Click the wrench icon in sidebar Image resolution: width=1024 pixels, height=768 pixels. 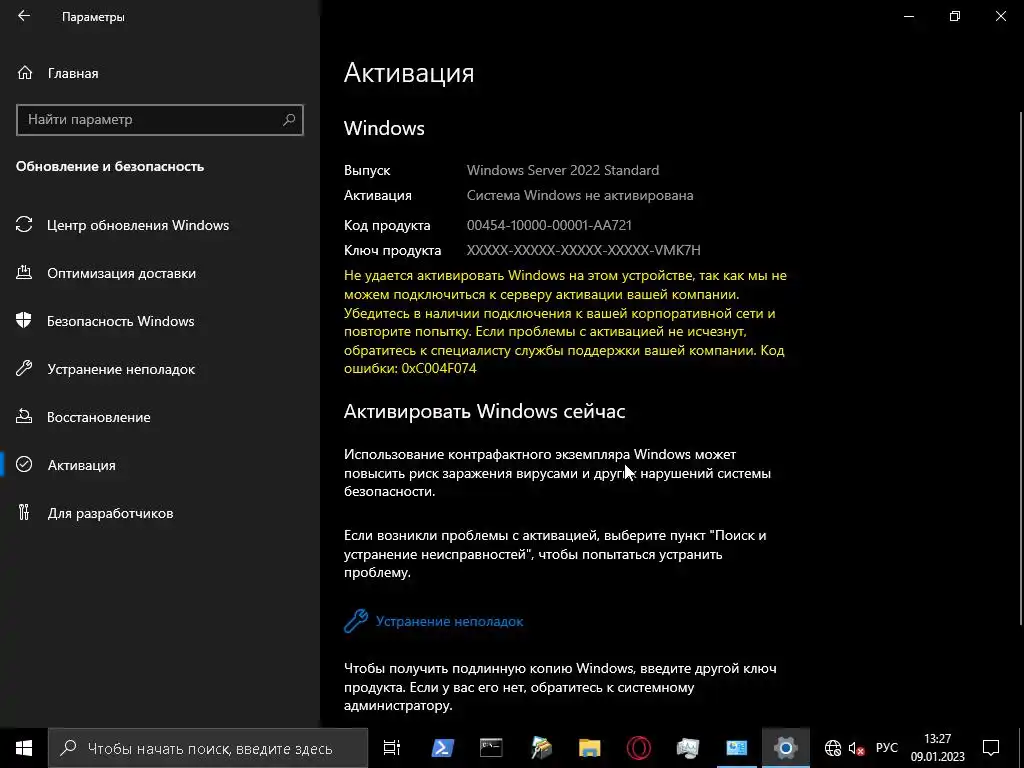[24, 369]
